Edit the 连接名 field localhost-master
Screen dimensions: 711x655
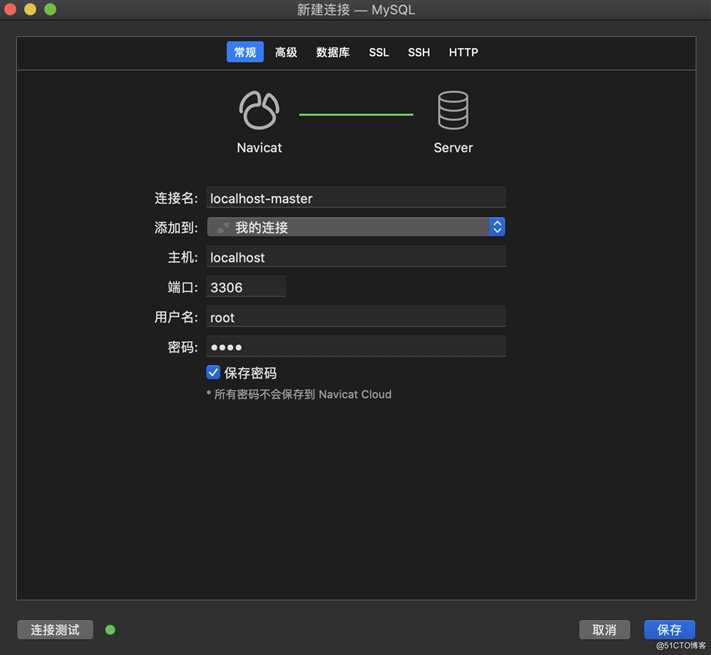356,198
